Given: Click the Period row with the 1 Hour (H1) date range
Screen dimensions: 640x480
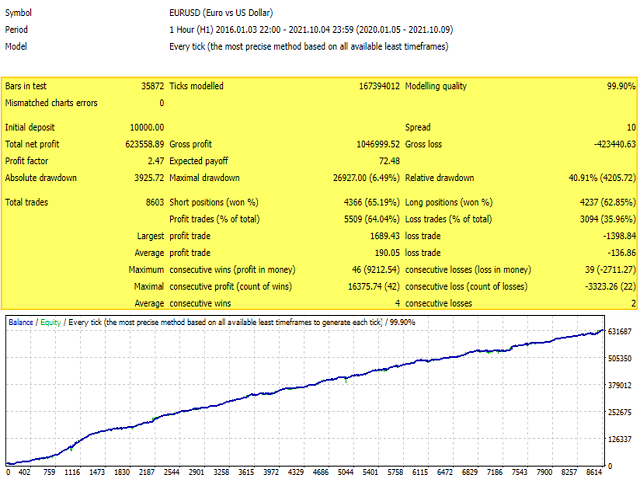Looking at the screenshot, I should coord(311,30).
